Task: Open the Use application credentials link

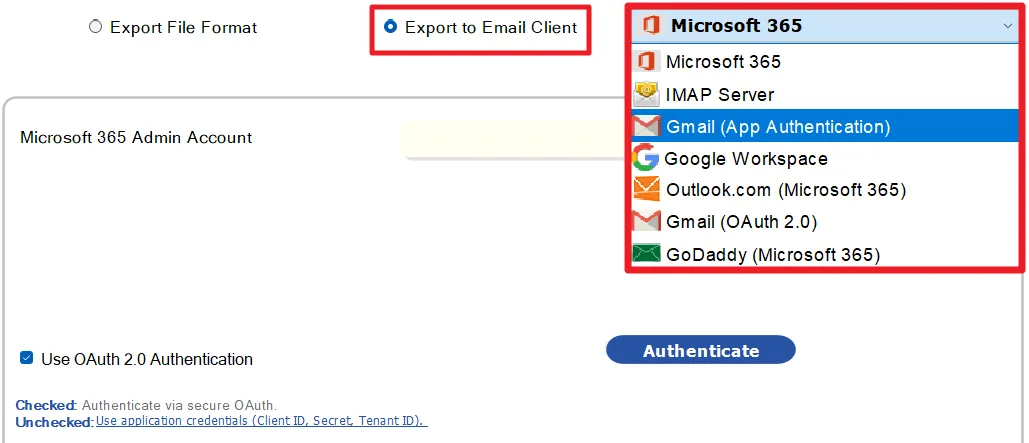Action: click(262, 421)
